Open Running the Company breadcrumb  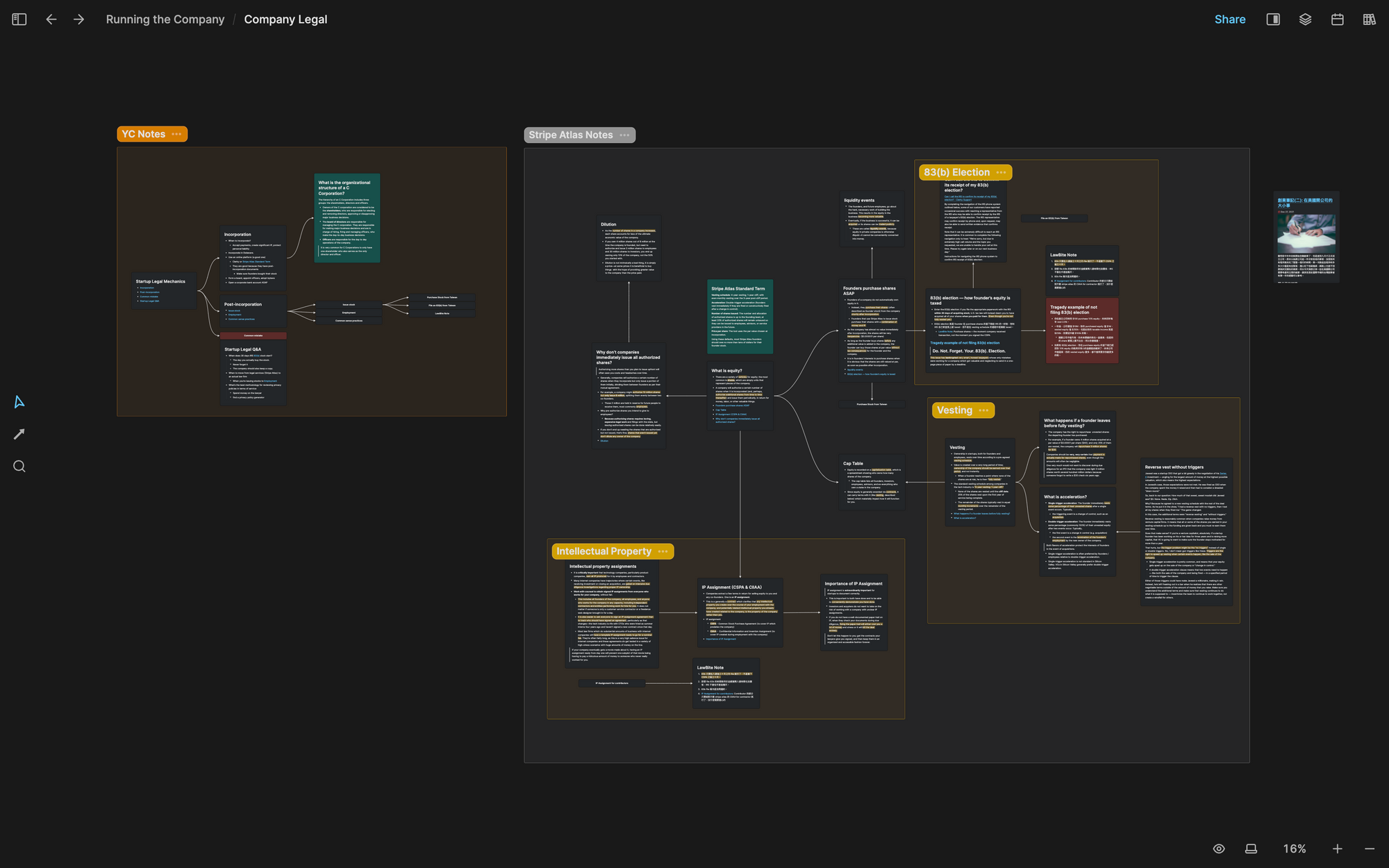165,19
